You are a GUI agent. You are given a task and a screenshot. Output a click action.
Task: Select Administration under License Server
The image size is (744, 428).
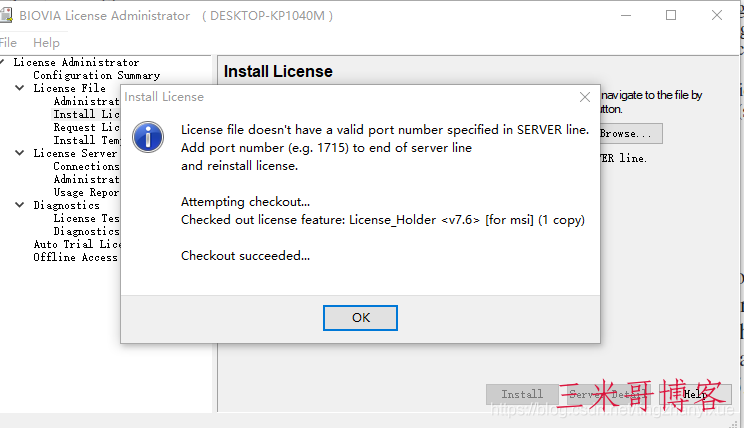tap(86, 179)
